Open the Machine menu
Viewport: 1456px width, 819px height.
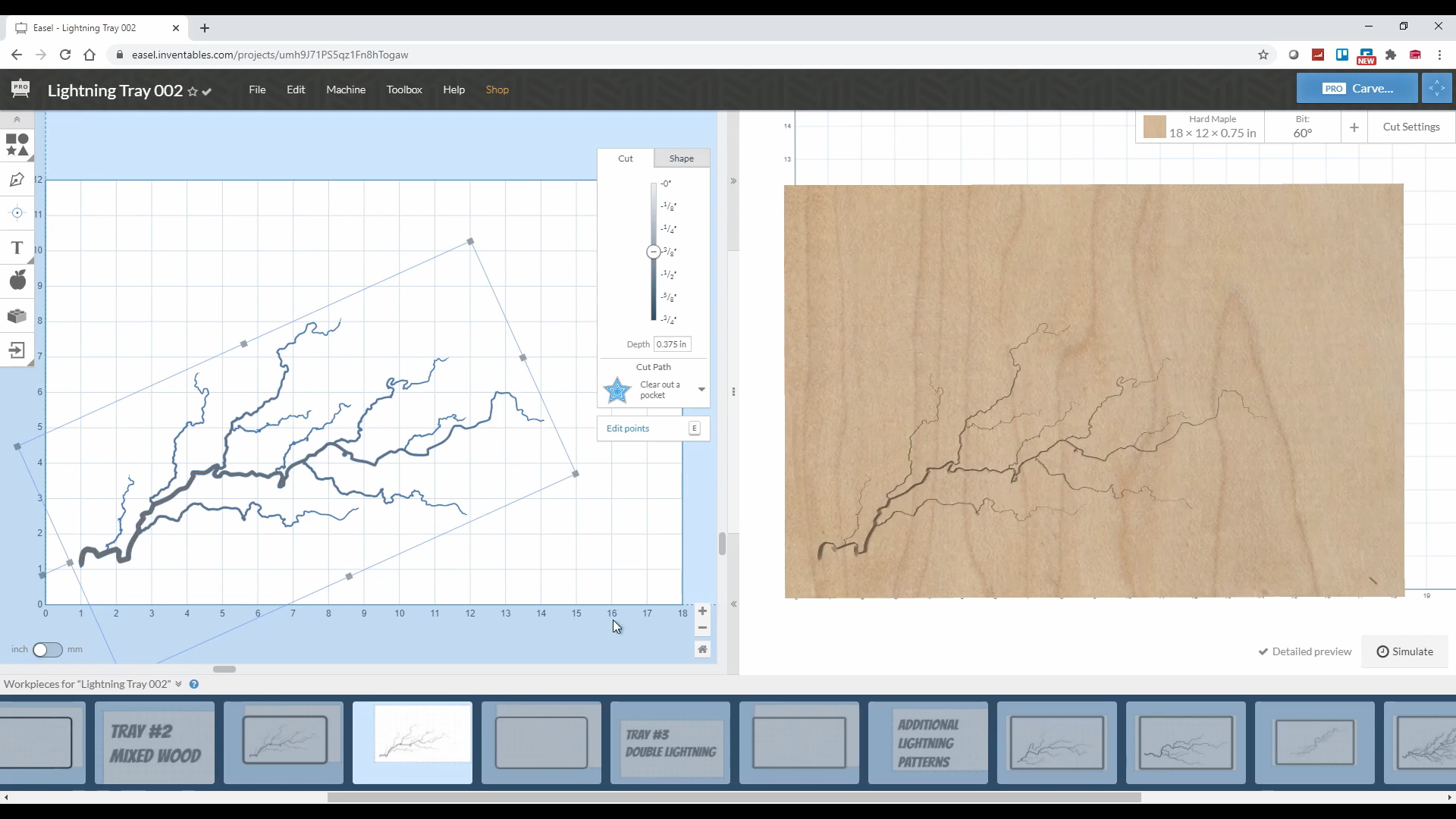click(346, 89)
